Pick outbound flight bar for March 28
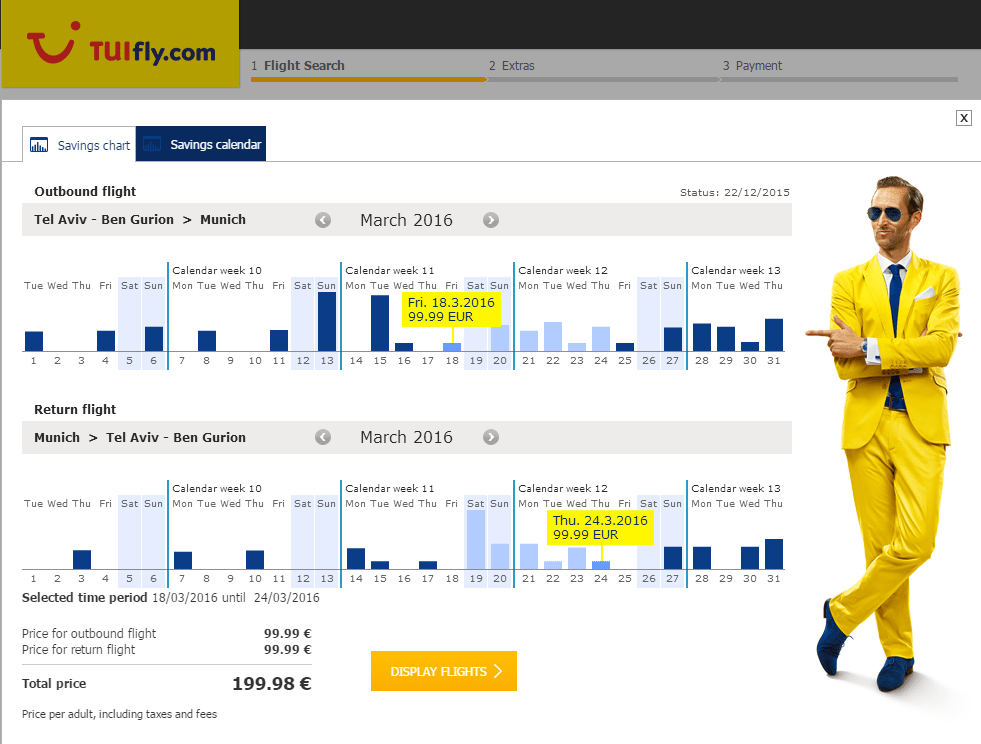 point(702,337)
